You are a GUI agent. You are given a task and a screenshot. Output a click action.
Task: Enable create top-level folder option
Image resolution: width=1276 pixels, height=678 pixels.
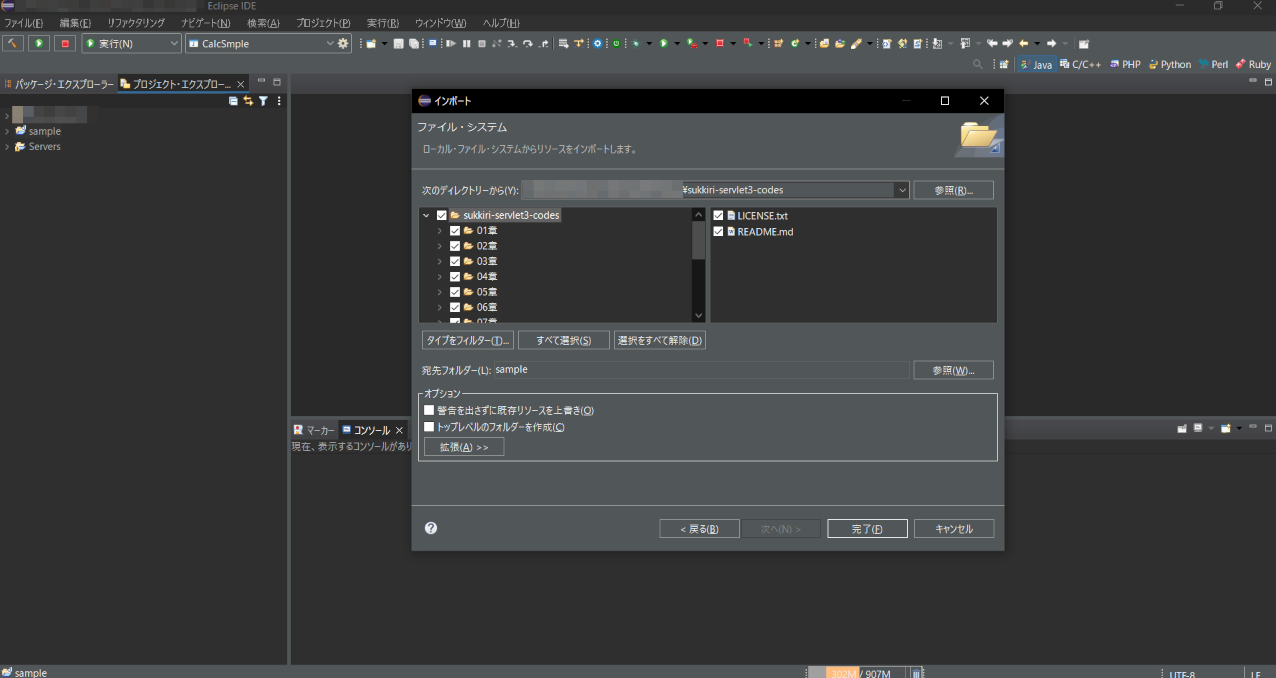[x=429, y=427]
